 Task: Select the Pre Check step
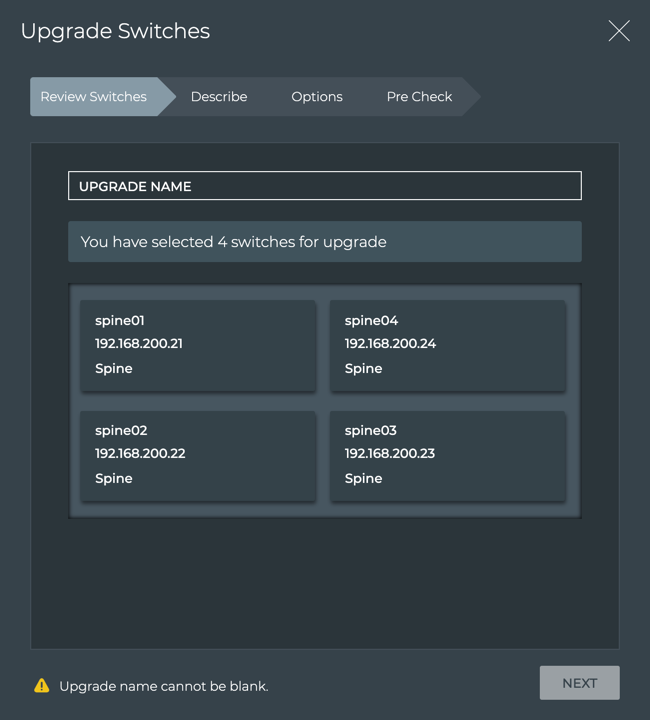coord(419,97)
